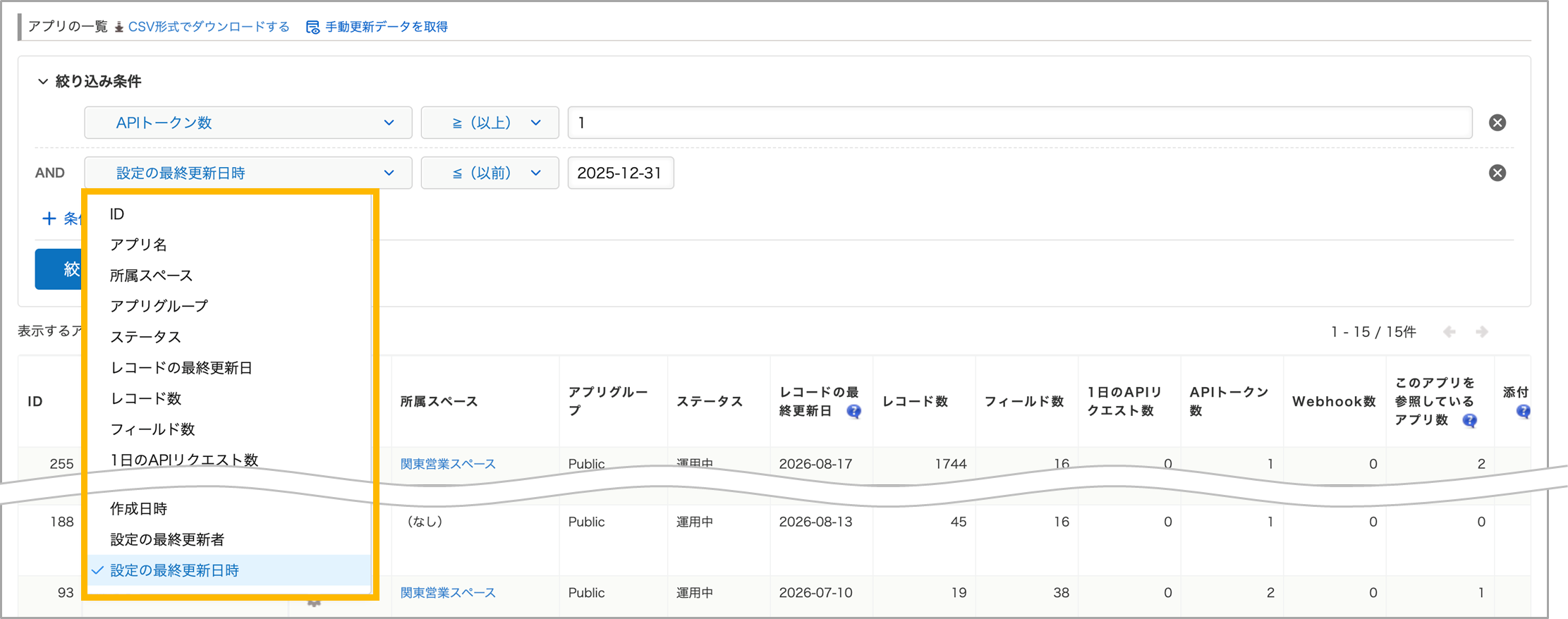Go to previous page arrow
This screenshot has height=619, width=1568.
(1450, 331)
